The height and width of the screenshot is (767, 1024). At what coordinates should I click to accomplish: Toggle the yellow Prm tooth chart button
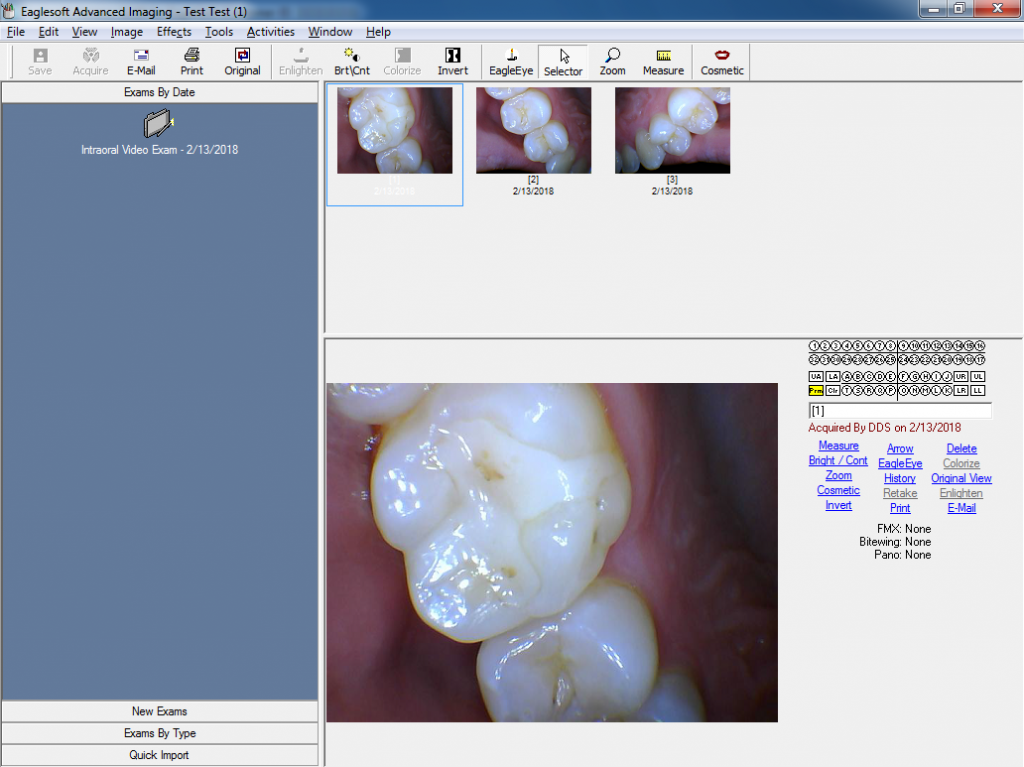tap(816, 390)
